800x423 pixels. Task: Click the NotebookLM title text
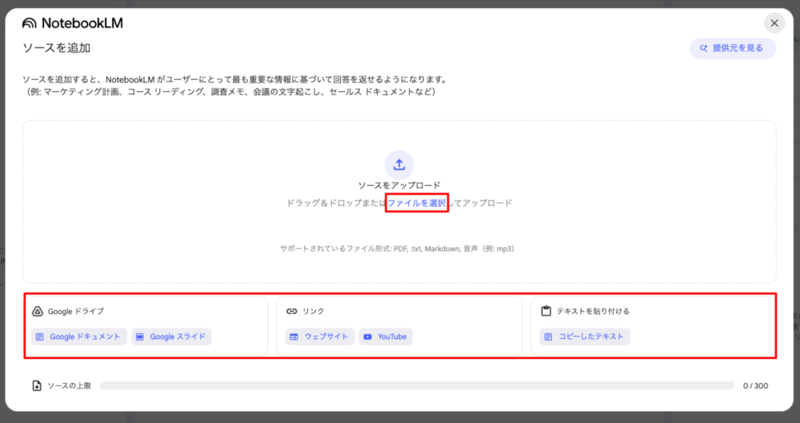coord(82,23)
